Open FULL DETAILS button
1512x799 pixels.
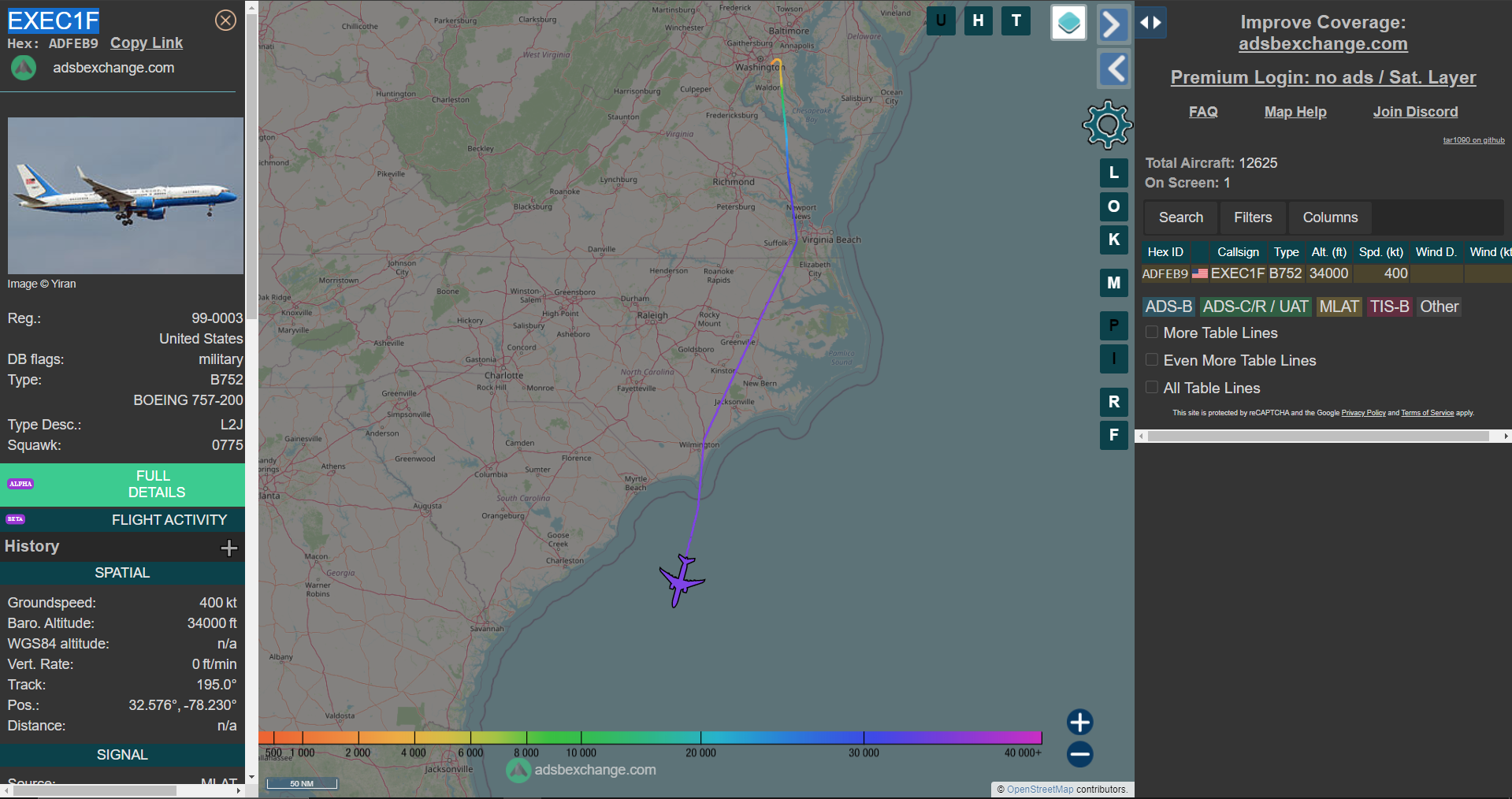(122, 485)
